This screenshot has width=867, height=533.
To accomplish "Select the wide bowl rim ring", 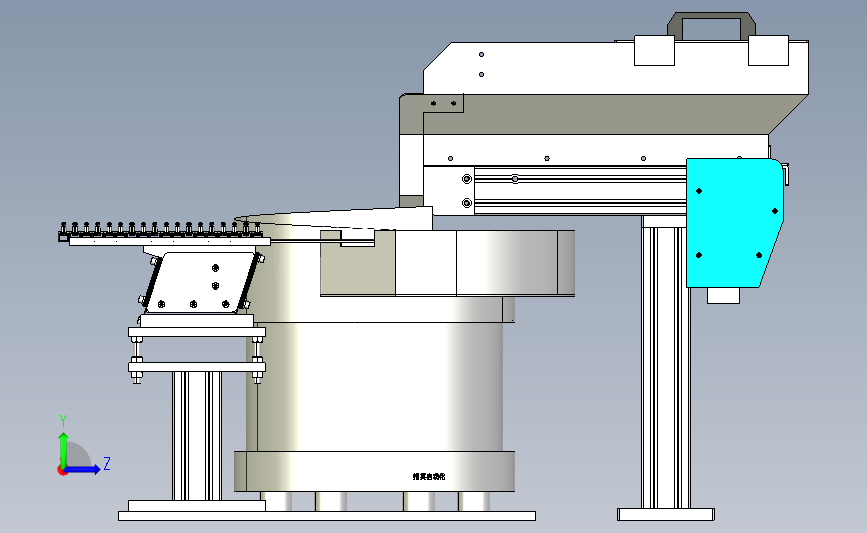I will tap(448, 263).
